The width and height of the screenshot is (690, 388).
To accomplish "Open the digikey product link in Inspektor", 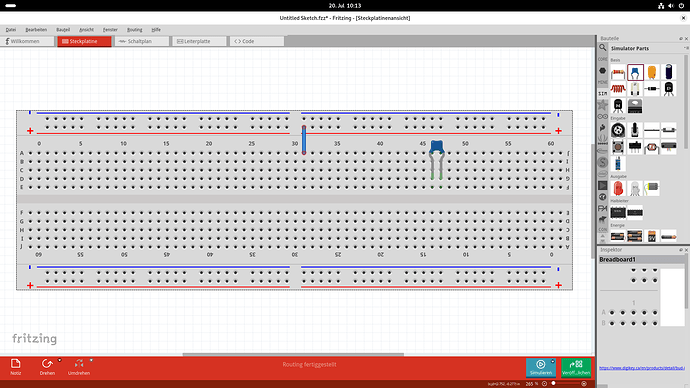I will click(642, 368).
